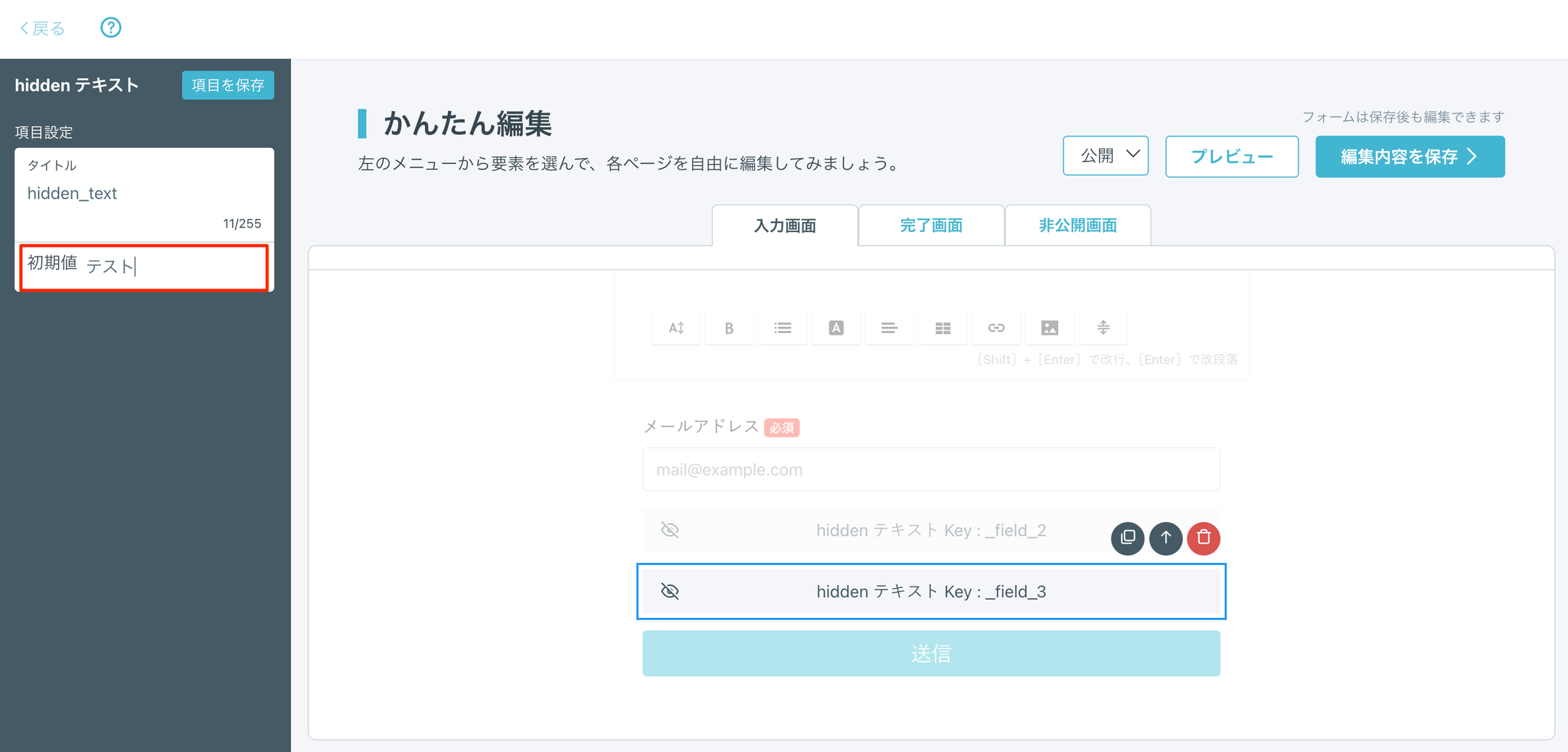Insert a table using the grid icon

click(942, 328)
